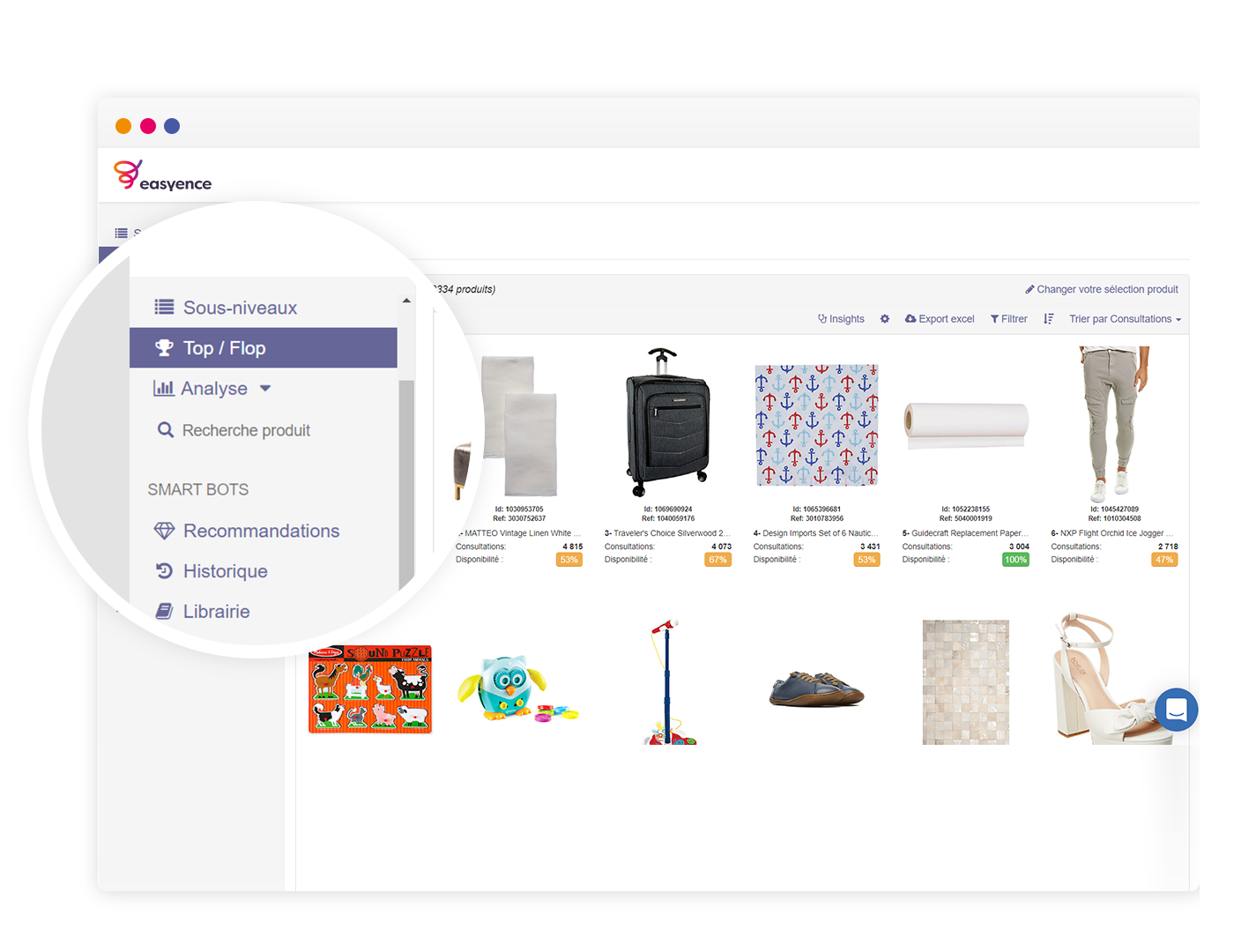The width and height of the screenshot is (1234, 952).
Task: Open the settings gear in the toolbar
Action: (x=884, y=318)
